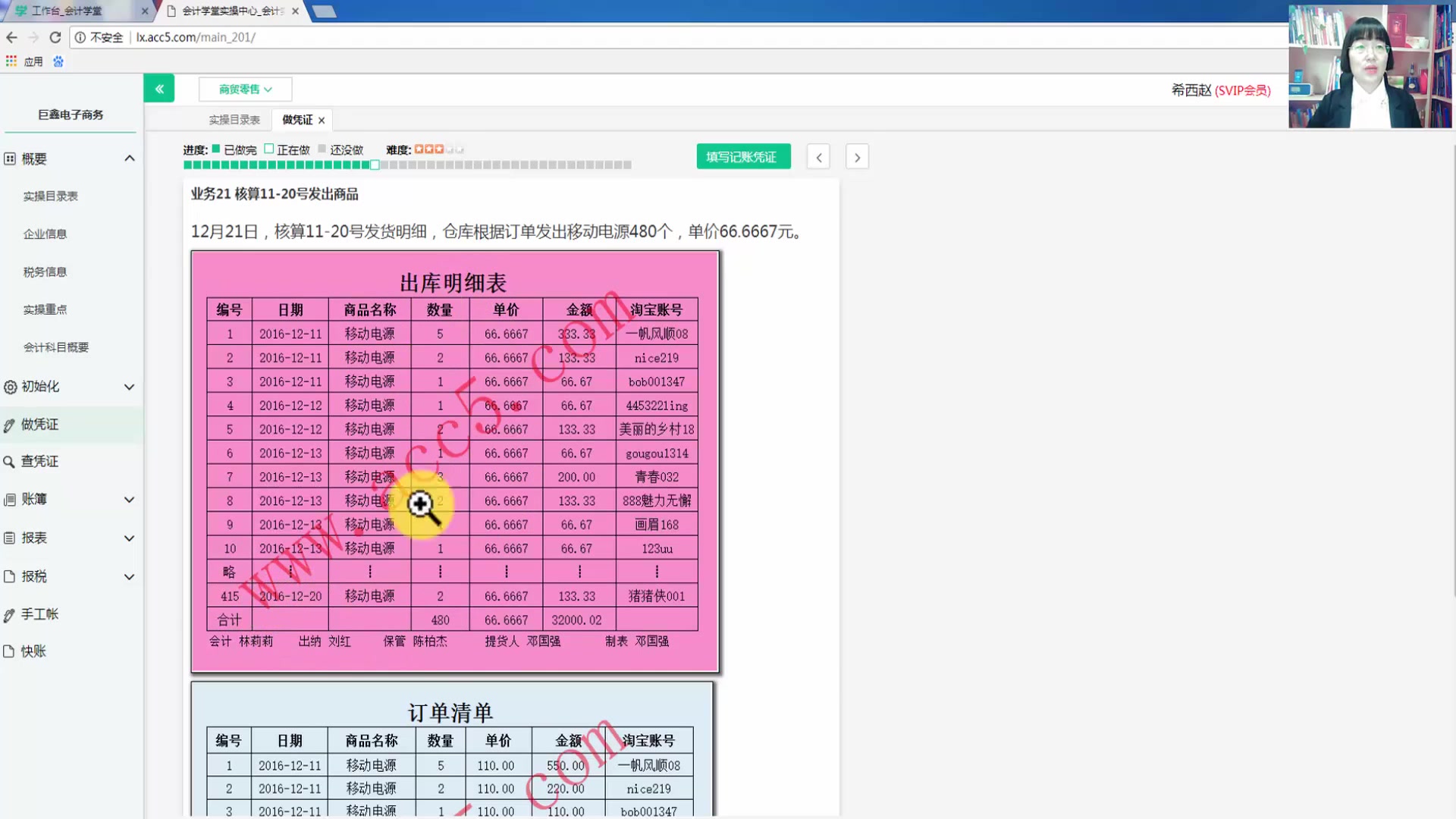1456x819 pixels.
Task: Click the 报税 document icon
Action: 9,576
